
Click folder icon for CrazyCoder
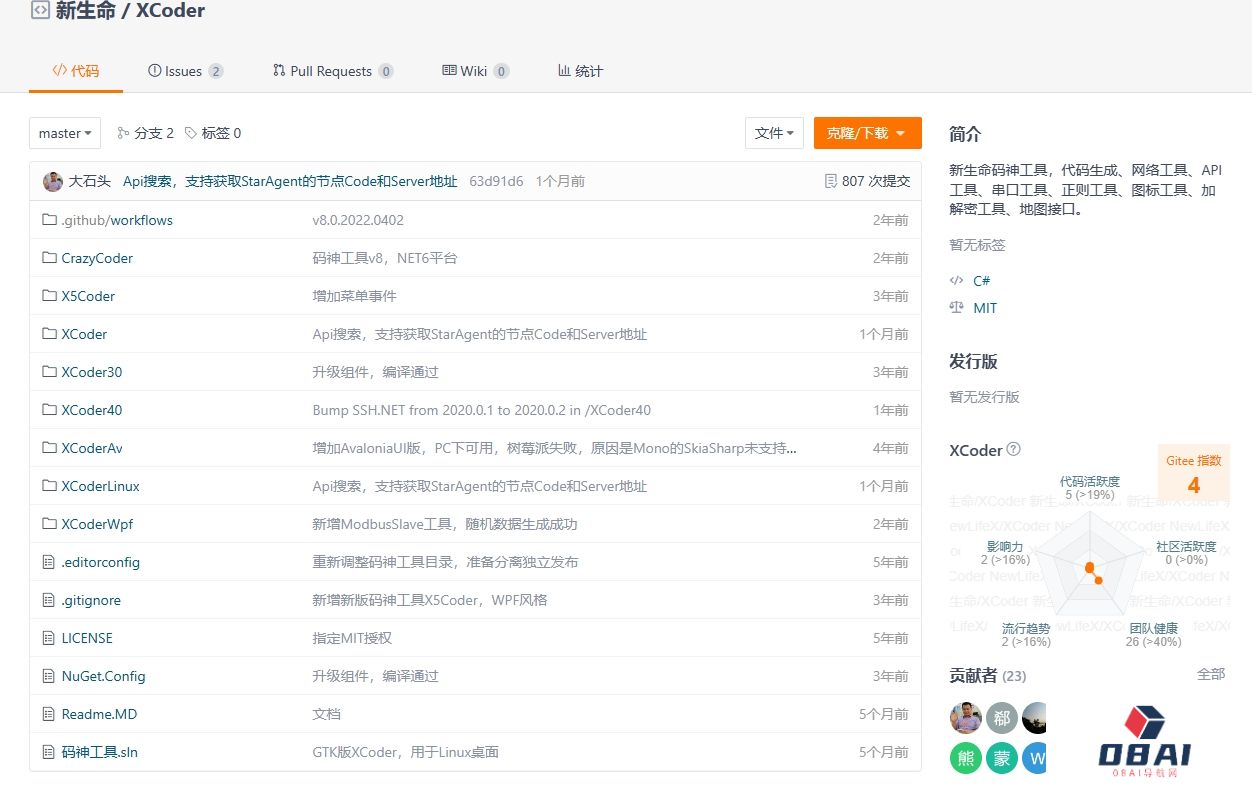49,258
